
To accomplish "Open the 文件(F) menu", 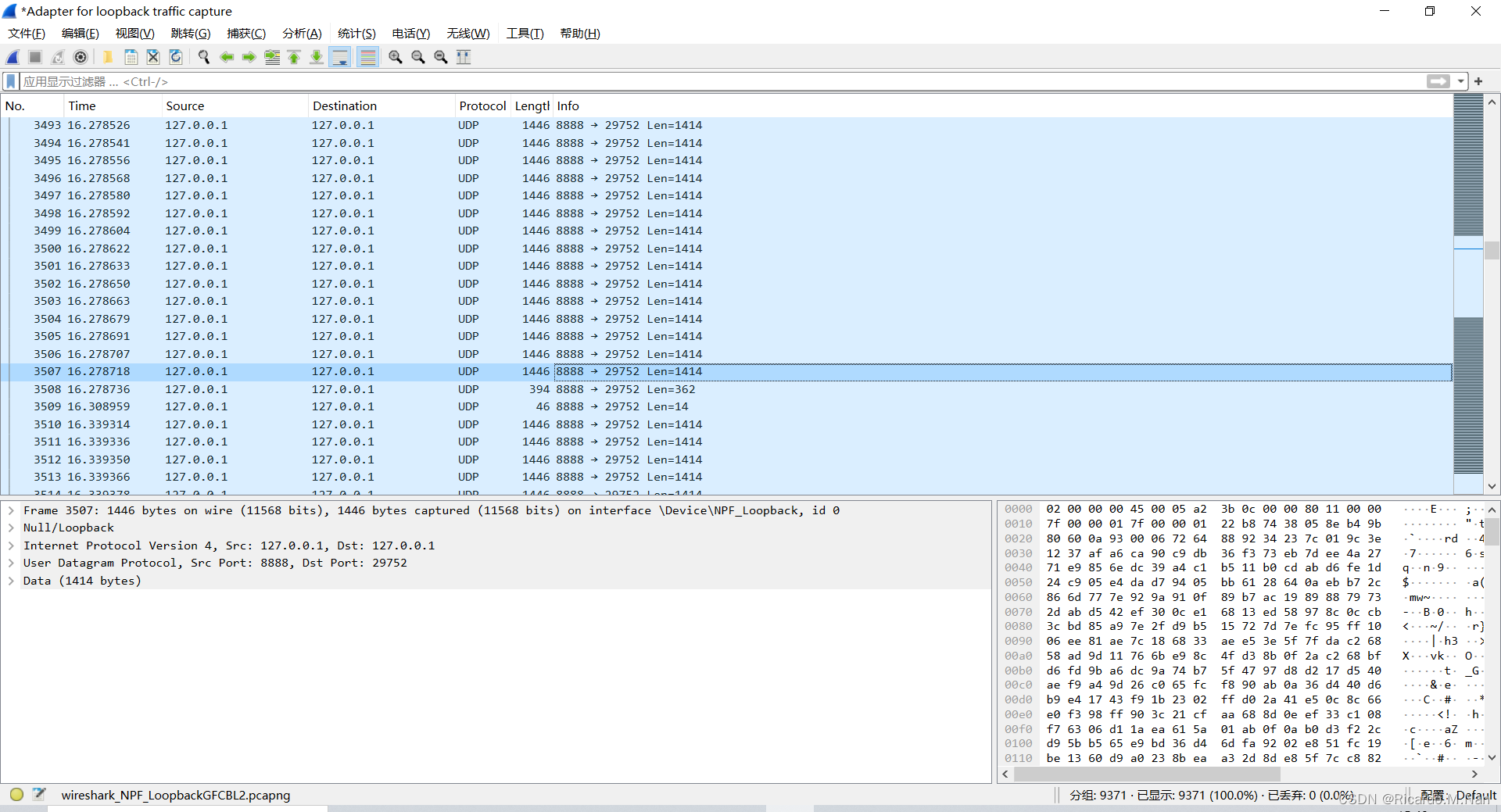I will point(27,33).
